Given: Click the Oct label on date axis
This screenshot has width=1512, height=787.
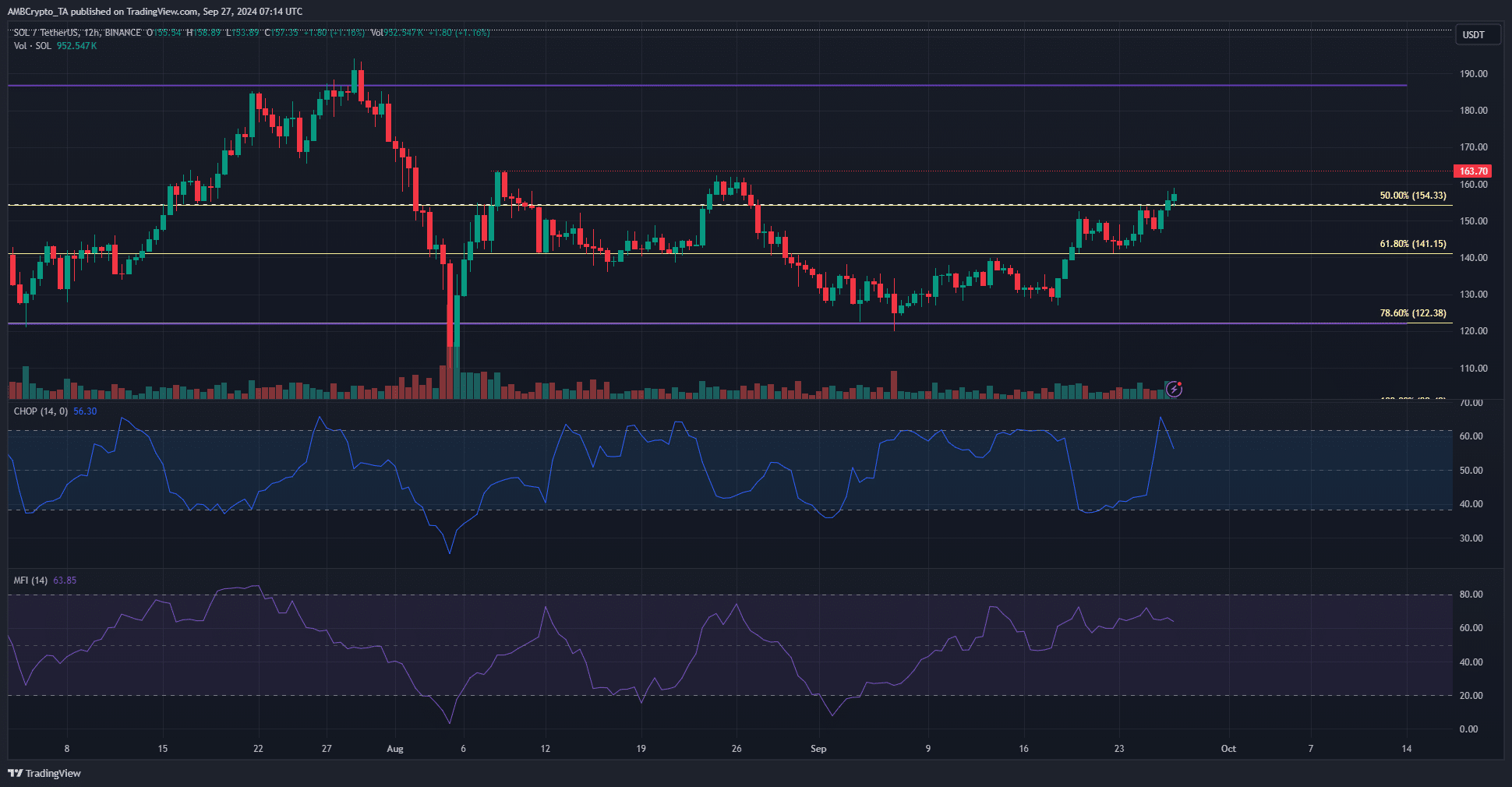Looking at the screenshot, I should click(x=1228, y=749).
